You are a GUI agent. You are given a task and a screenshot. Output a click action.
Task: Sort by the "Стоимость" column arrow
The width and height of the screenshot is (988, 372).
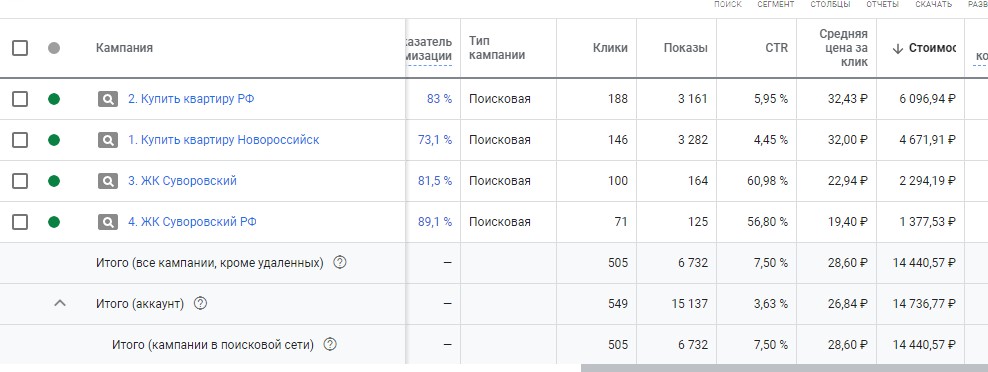point(899,49)
